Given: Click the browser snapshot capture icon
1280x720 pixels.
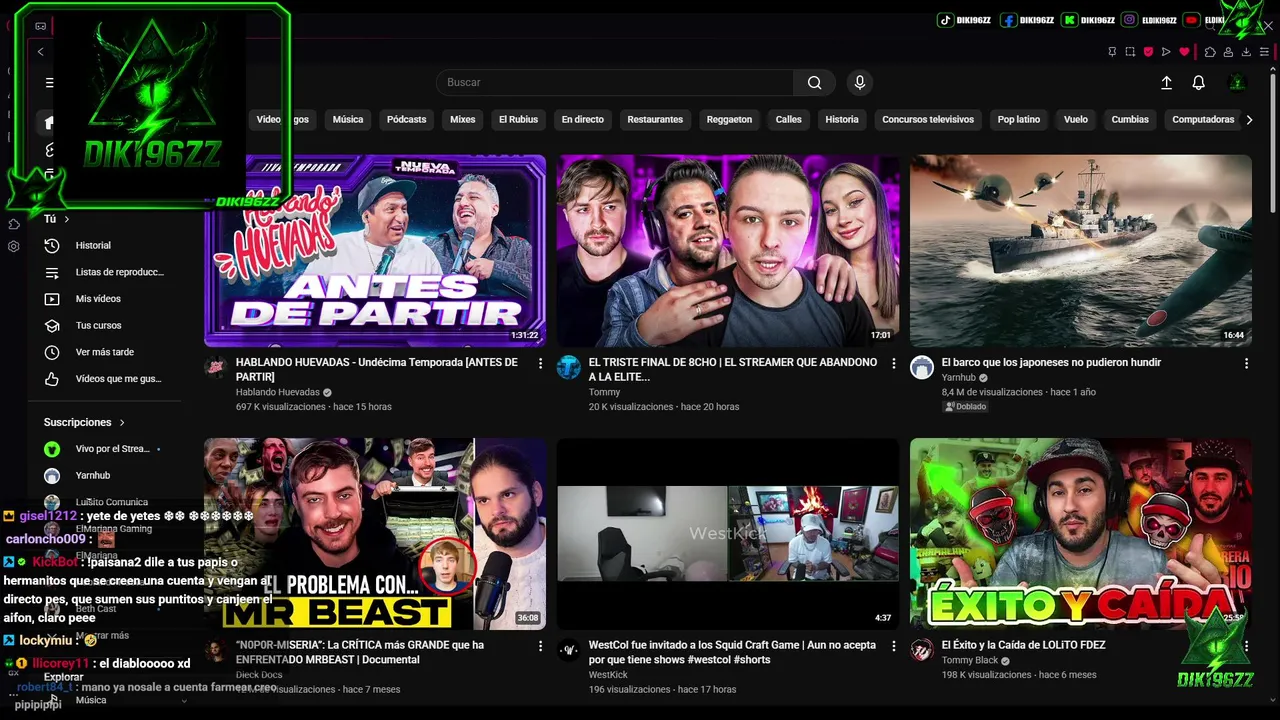Looking at the screenshot, I should (1130, 52).
